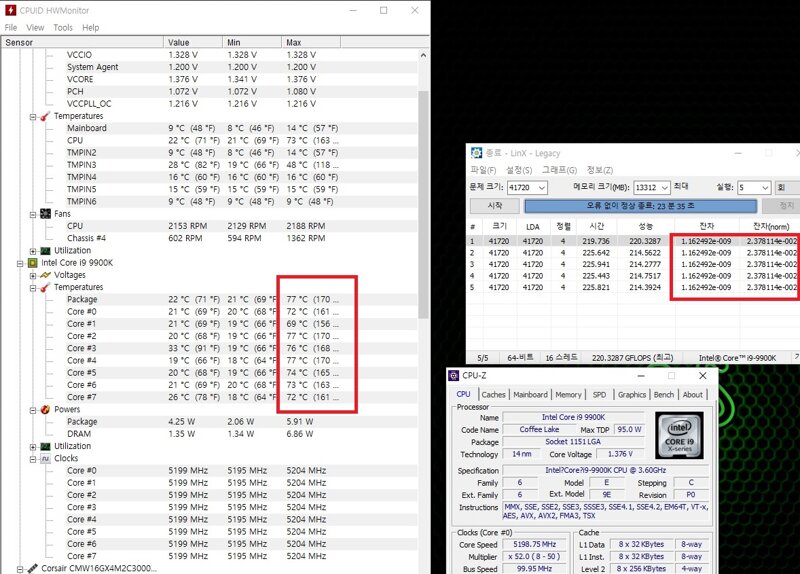Switch to CPU-Z About tab
Image resolution: width=800 pixels, height=574 pixels.
(692, 394)
